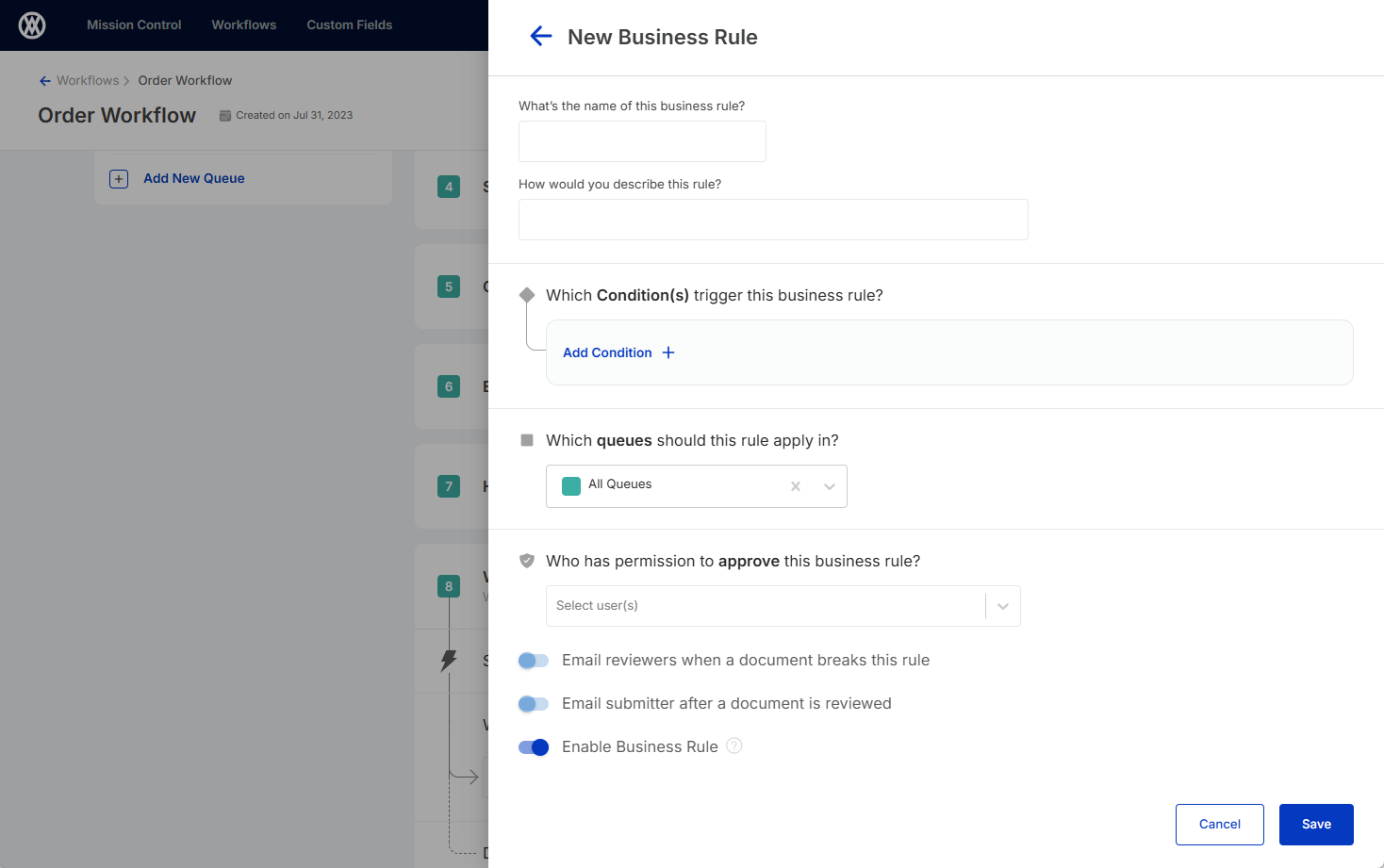Click the app logo in the top bar
Screen dimensions: 1384x868
coord(32,25)
